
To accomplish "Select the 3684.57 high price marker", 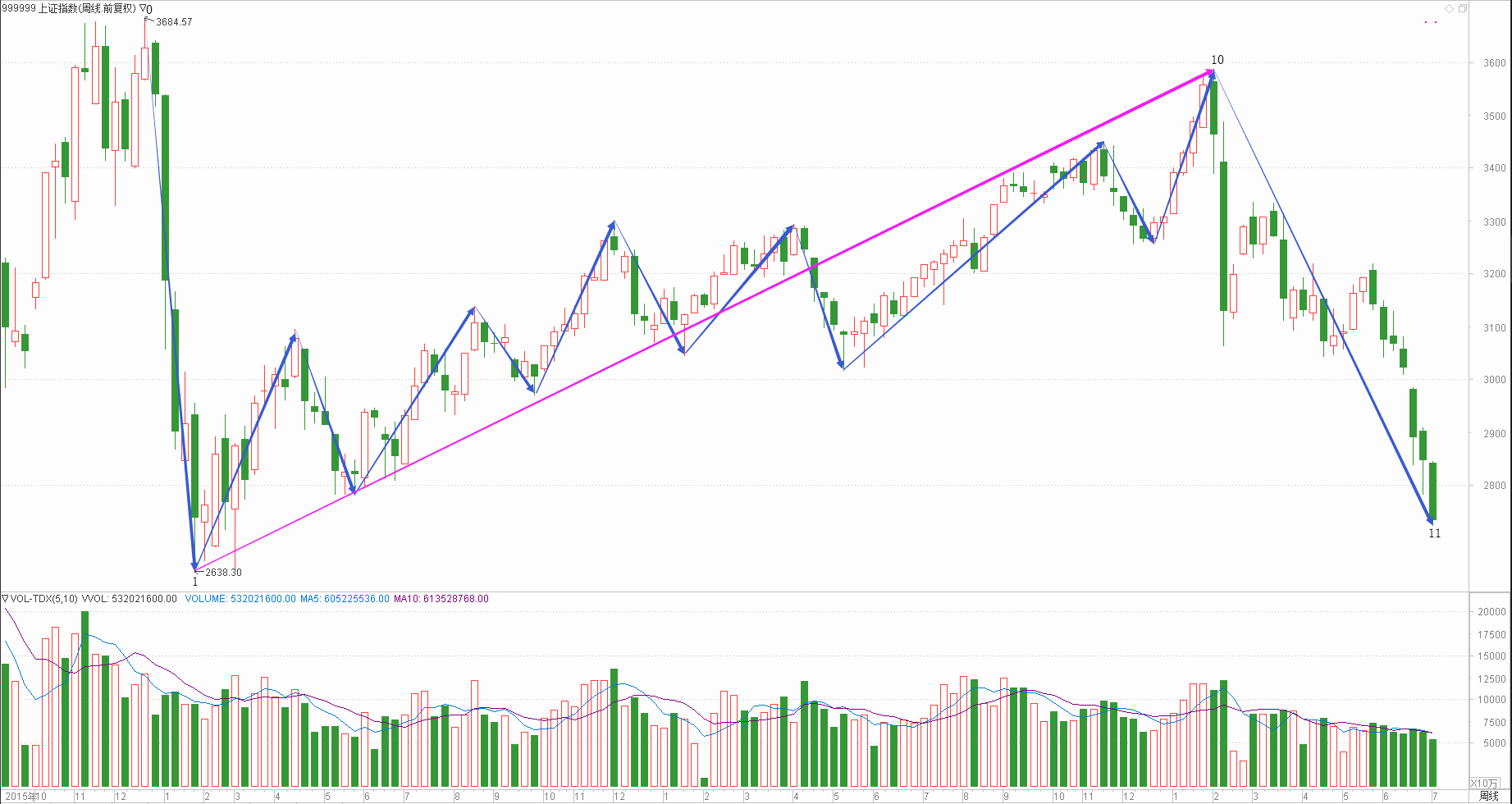I will [x=174, y=22].
